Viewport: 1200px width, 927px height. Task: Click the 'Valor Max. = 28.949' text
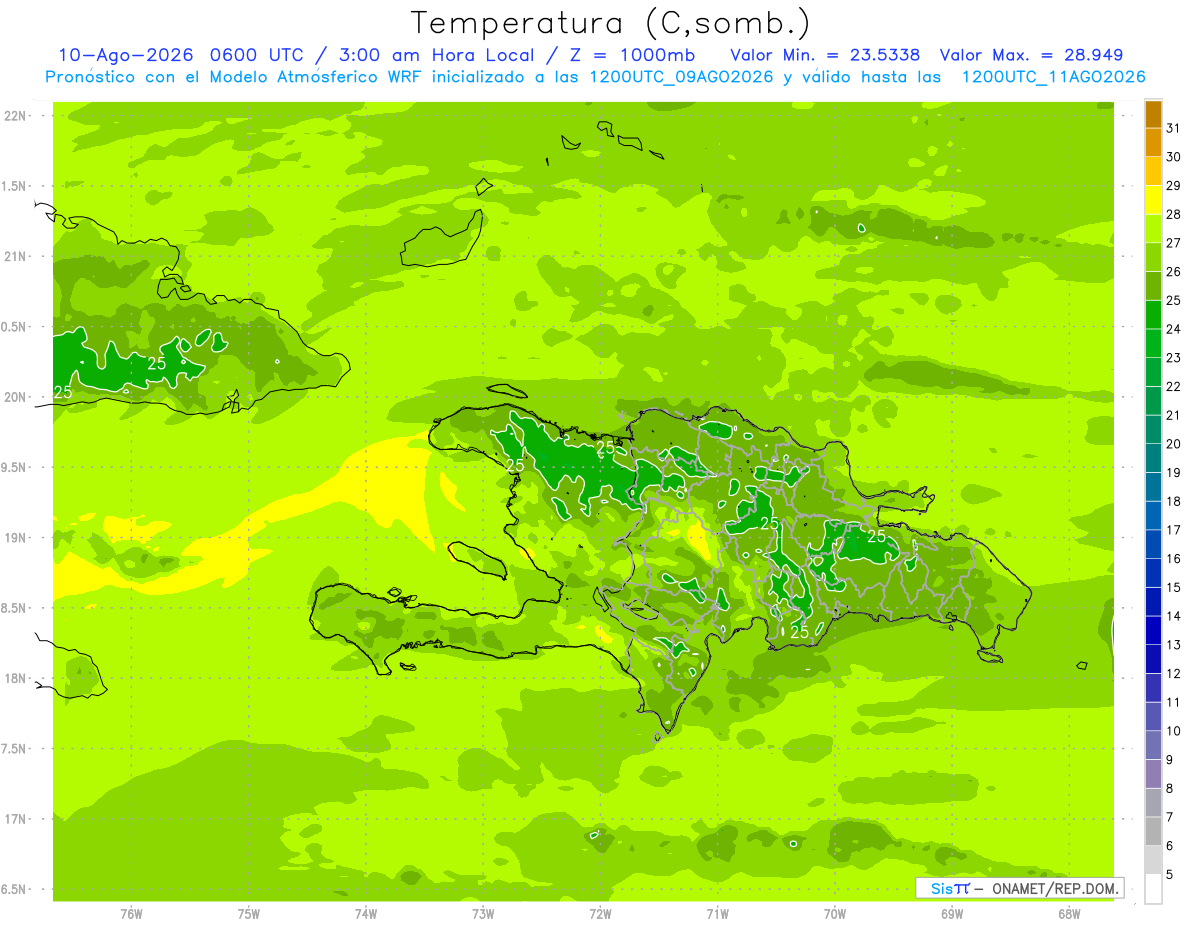click(1032, 55)
